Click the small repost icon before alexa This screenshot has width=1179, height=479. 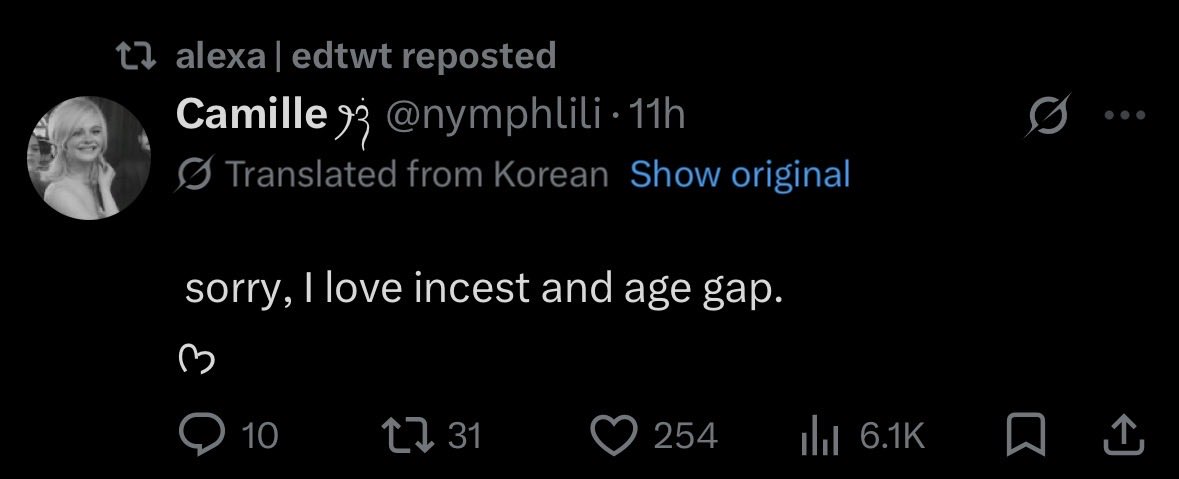tap(135, 56)
